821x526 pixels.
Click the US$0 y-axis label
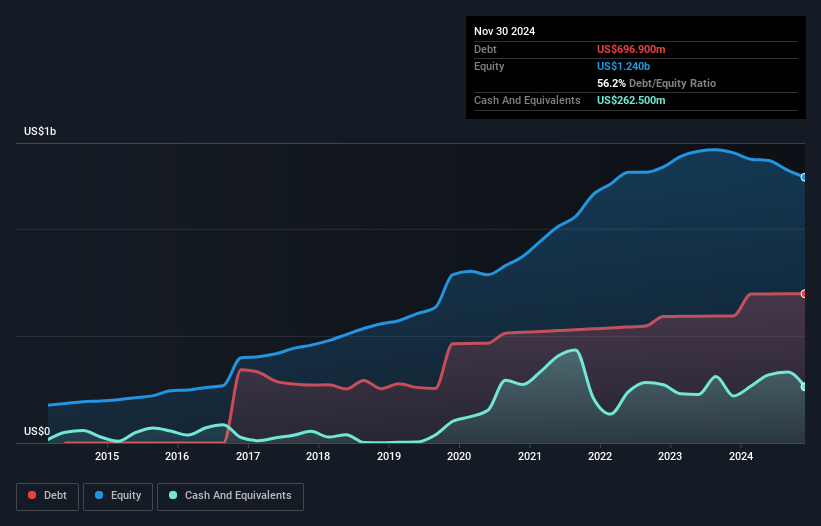point(37,431)
